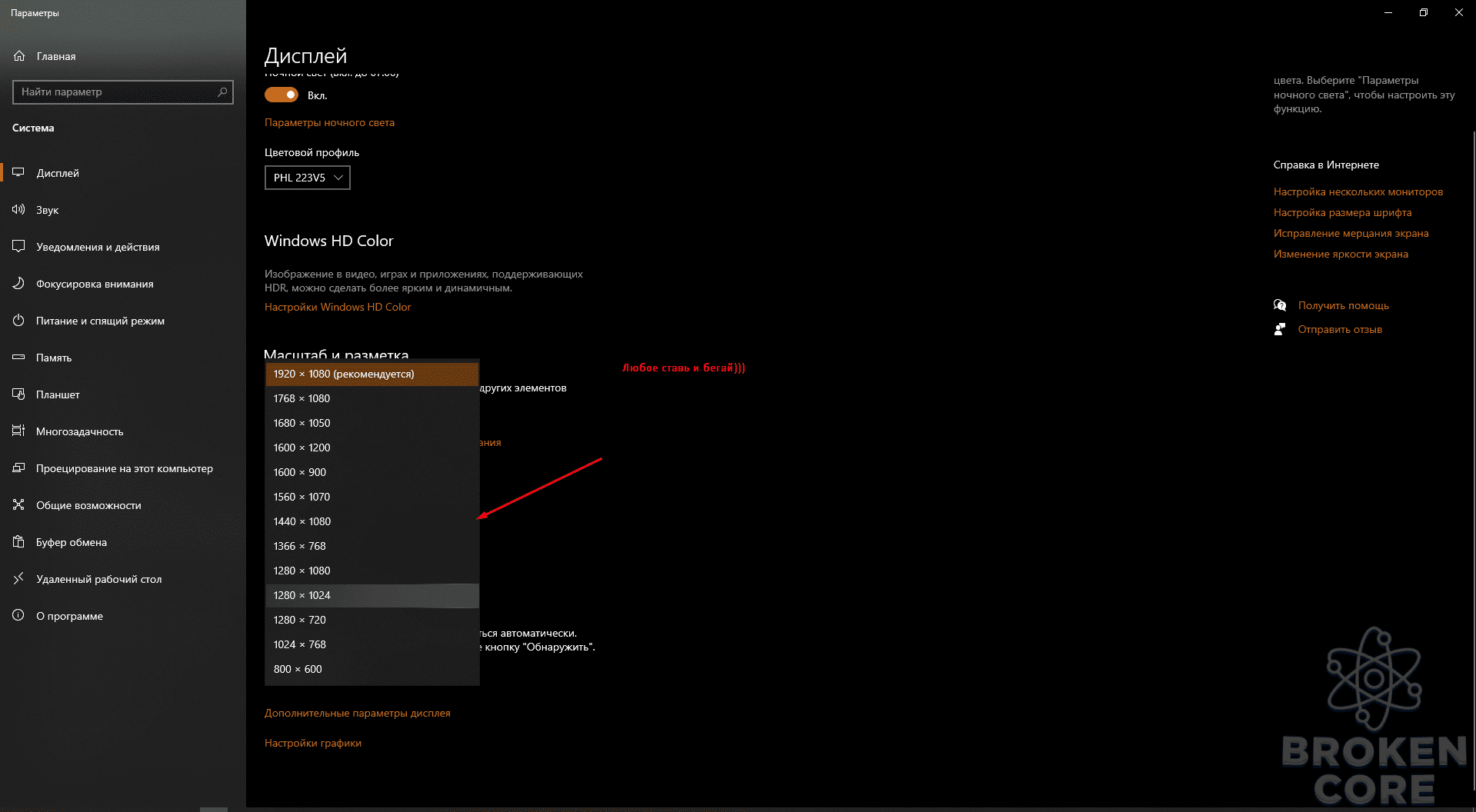The image size is (1476, 812).
Task: Click the Память storage icon
Action: (18, 358)
